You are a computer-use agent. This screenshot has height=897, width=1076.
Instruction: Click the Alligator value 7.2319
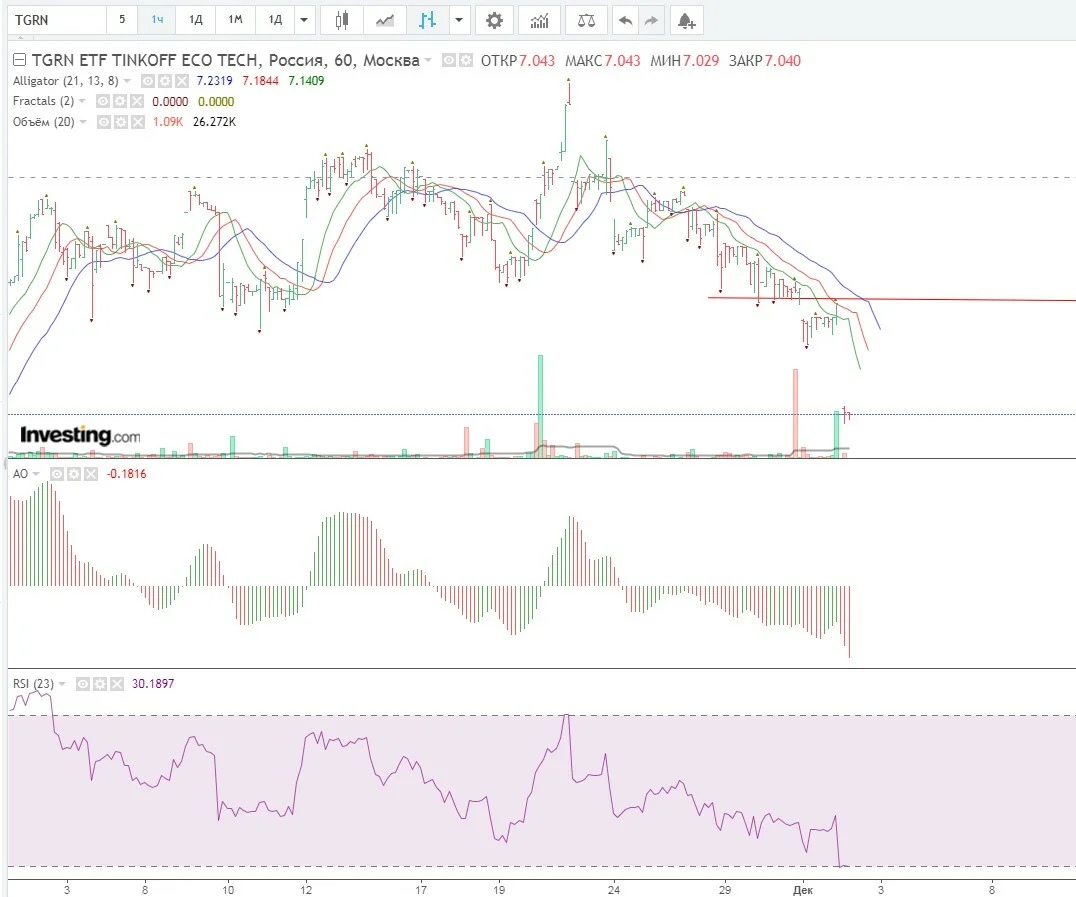(214, 81)
